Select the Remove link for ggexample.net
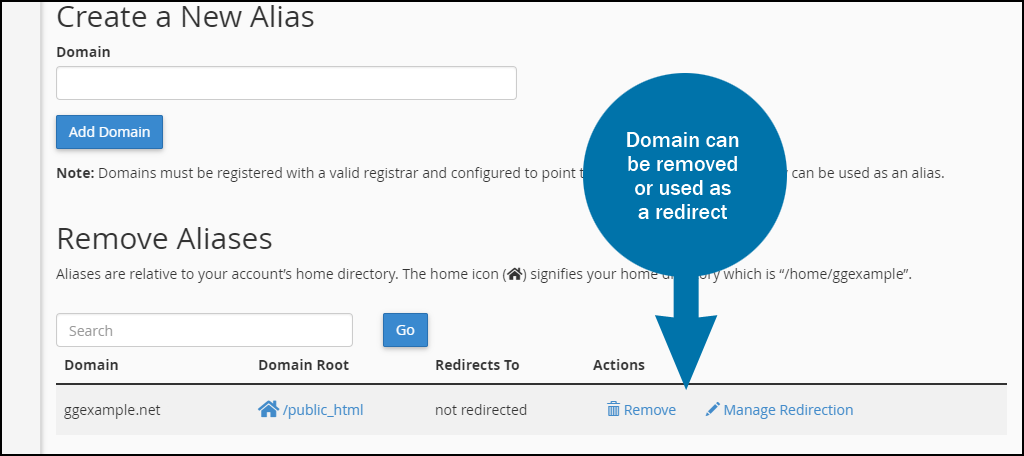Image resolution: width=1024 pixels, height=456 pixels. click(650, 410)
